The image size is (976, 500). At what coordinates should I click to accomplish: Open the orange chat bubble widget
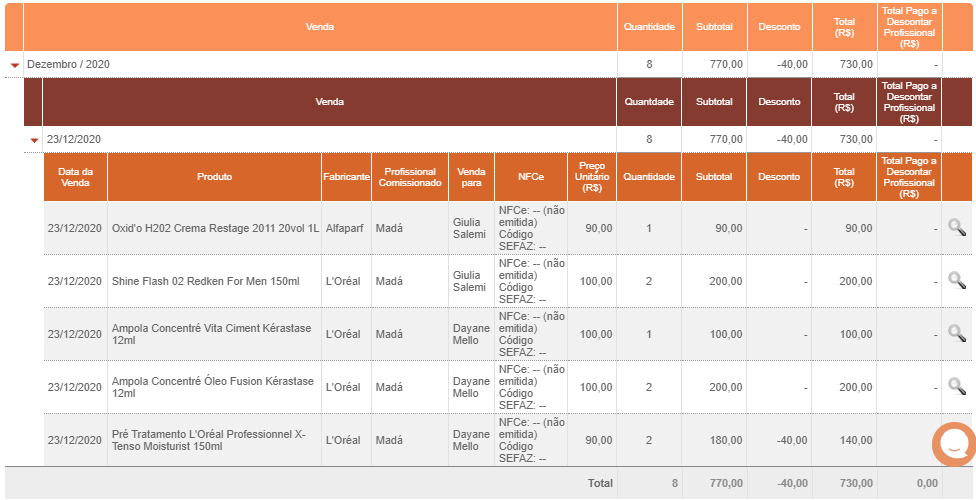[x=954, y=444]
